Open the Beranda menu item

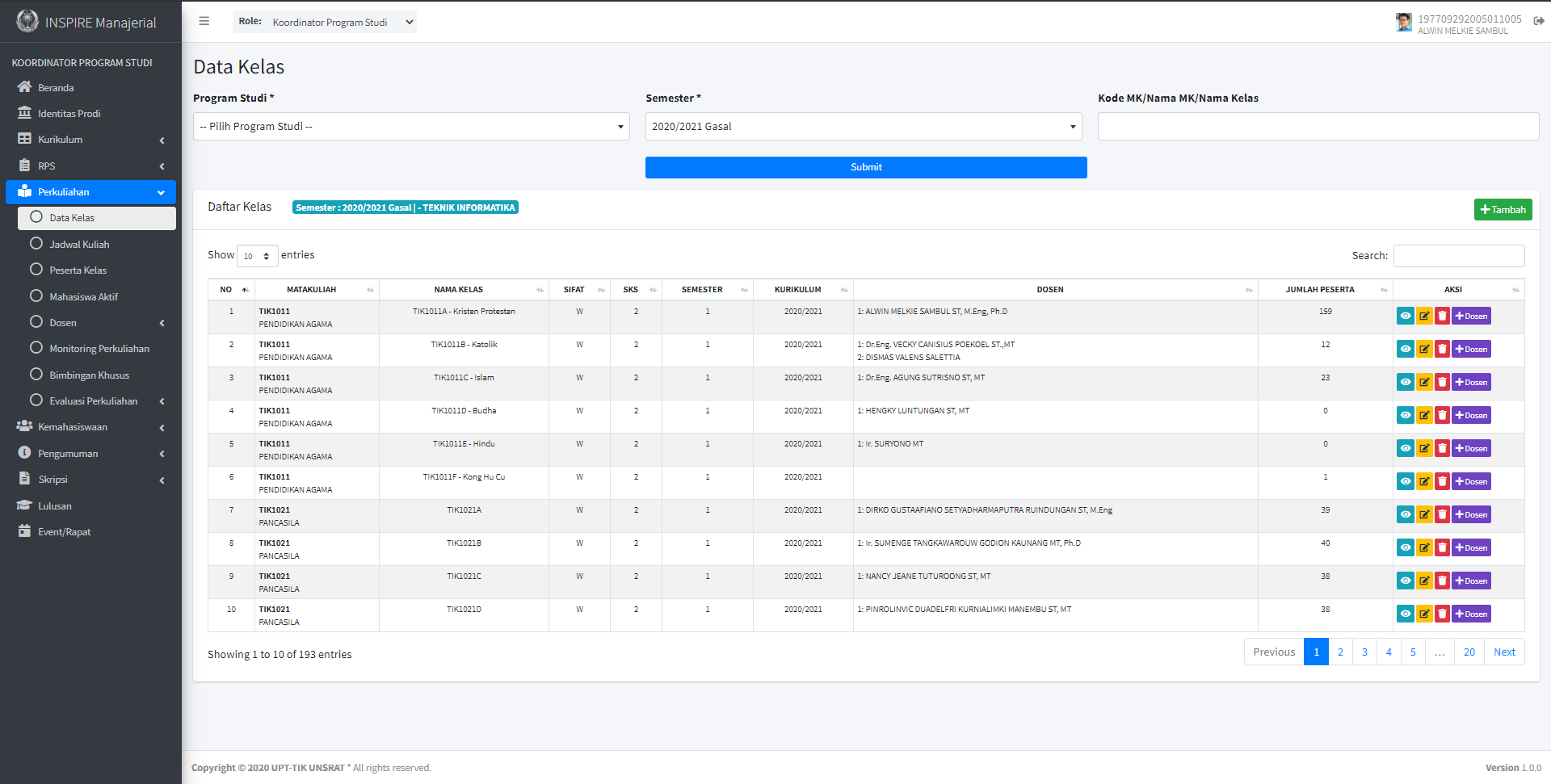[56, 88]
